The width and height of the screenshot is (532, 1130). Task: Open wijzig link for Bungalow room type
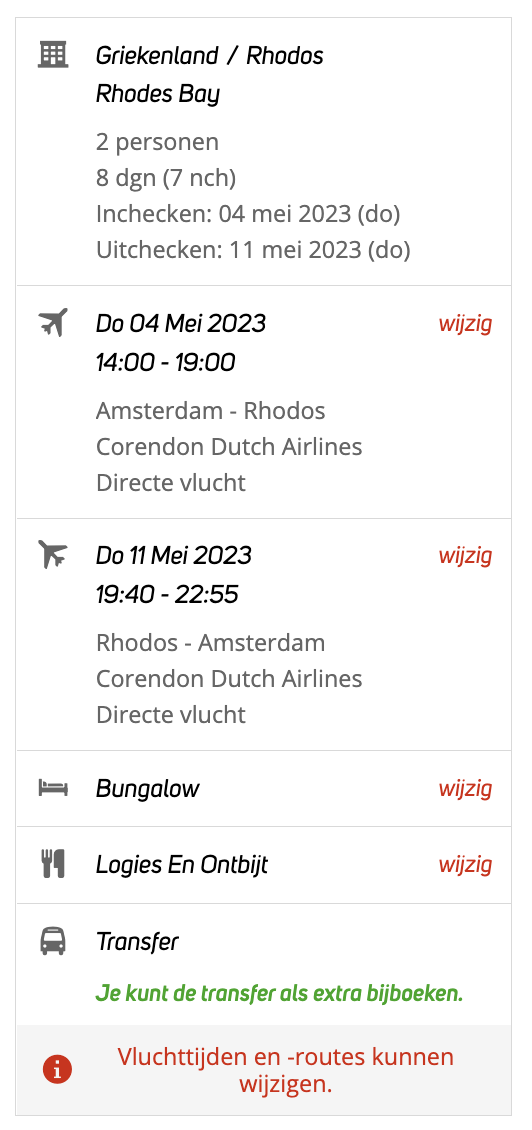[x=465, y=788]
